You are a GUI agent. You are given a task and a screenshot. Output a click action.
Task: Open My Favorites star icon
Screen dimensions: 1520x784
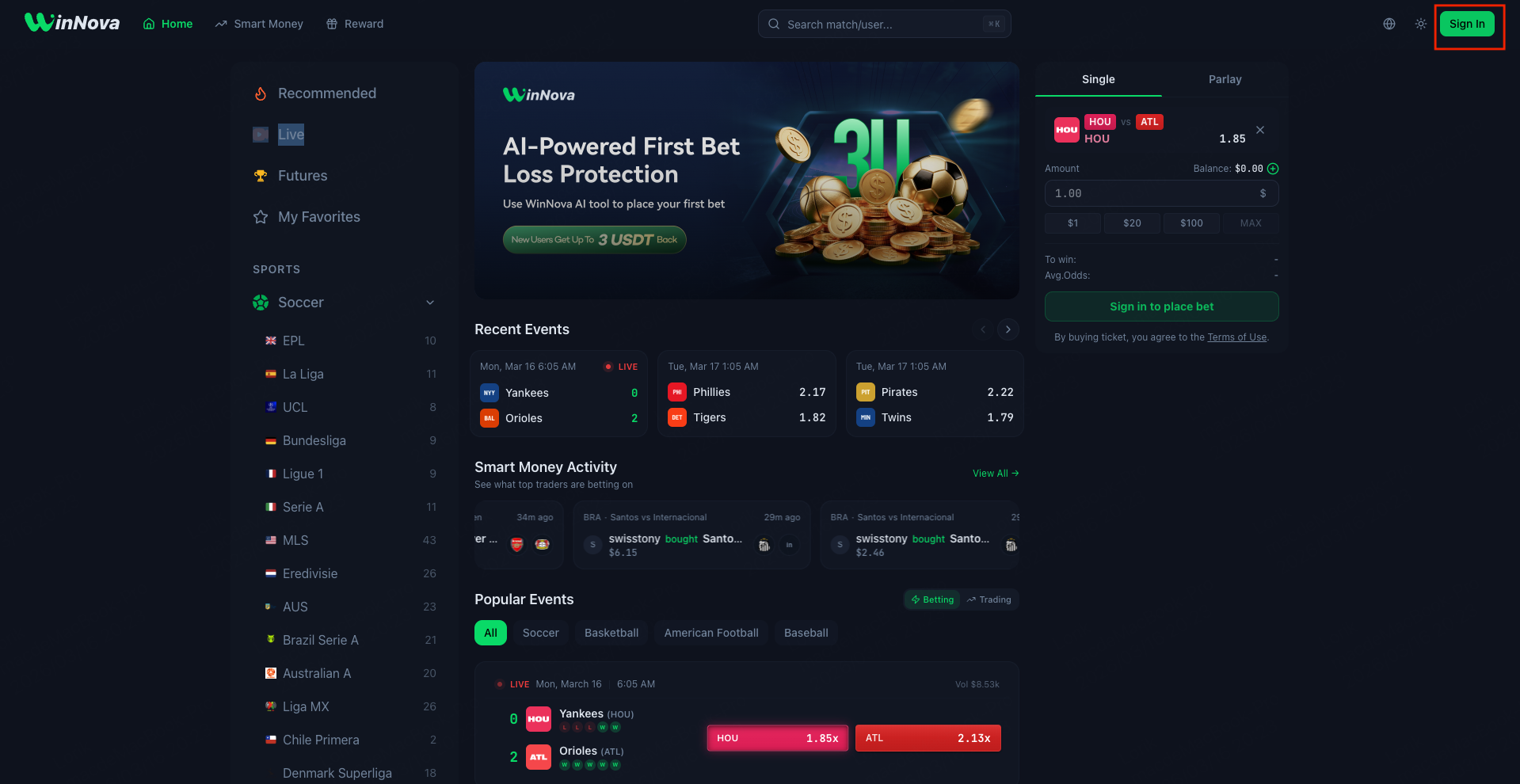[261, 217]
